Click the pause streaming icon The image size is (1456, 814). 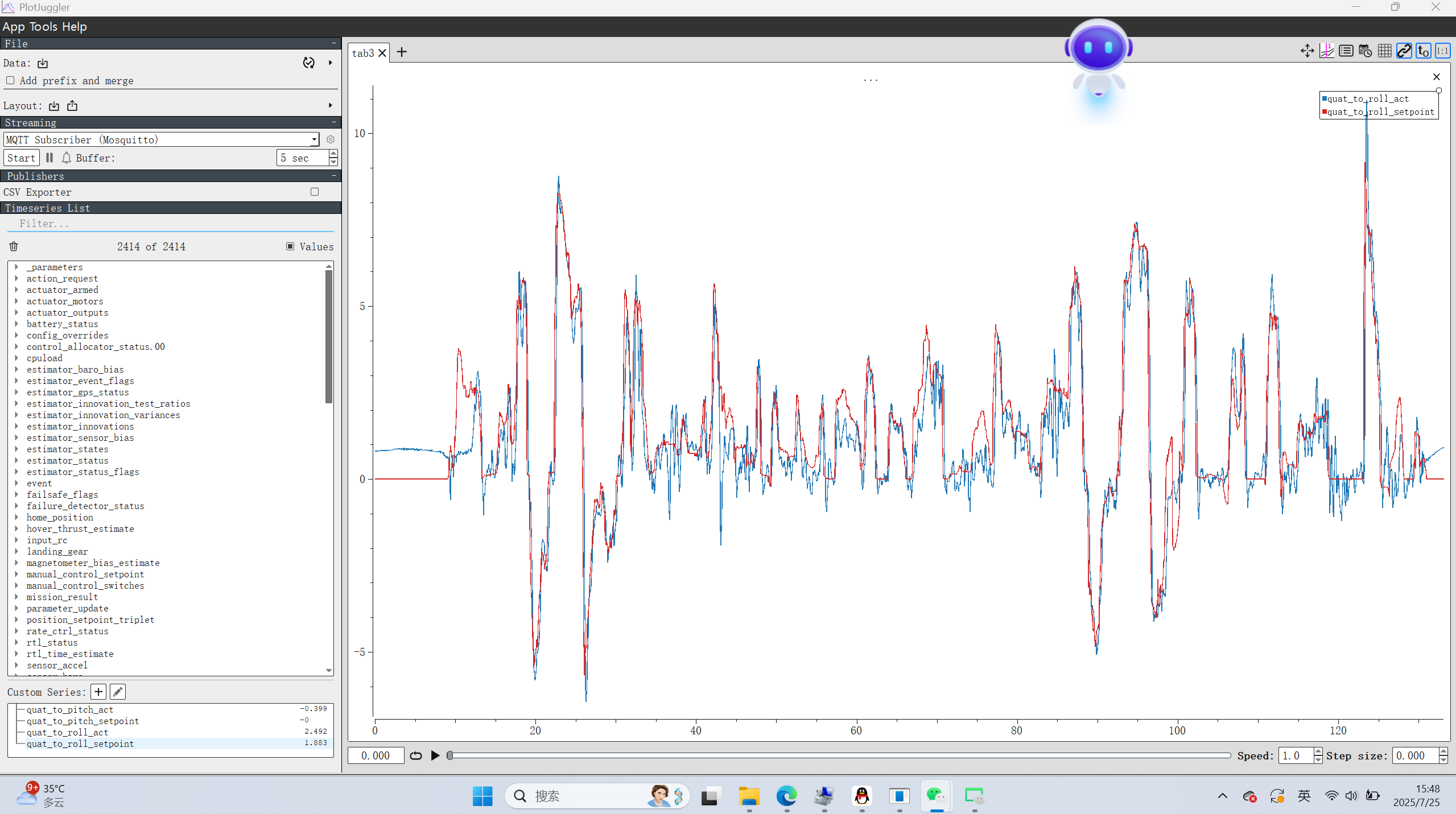[x=50, y=158]
